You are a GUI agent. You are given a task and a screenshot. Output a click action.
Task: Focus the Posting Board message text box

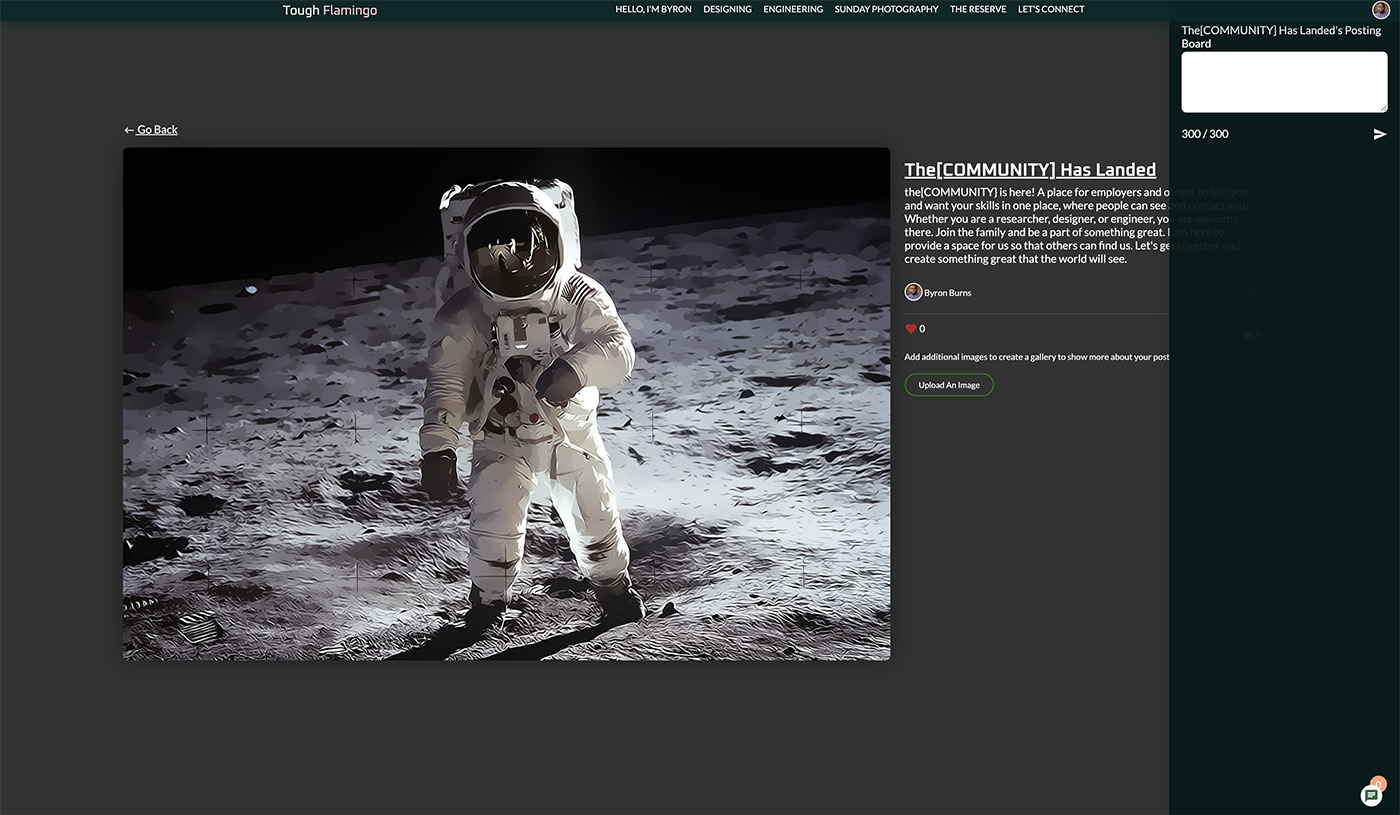[1283, 82]
